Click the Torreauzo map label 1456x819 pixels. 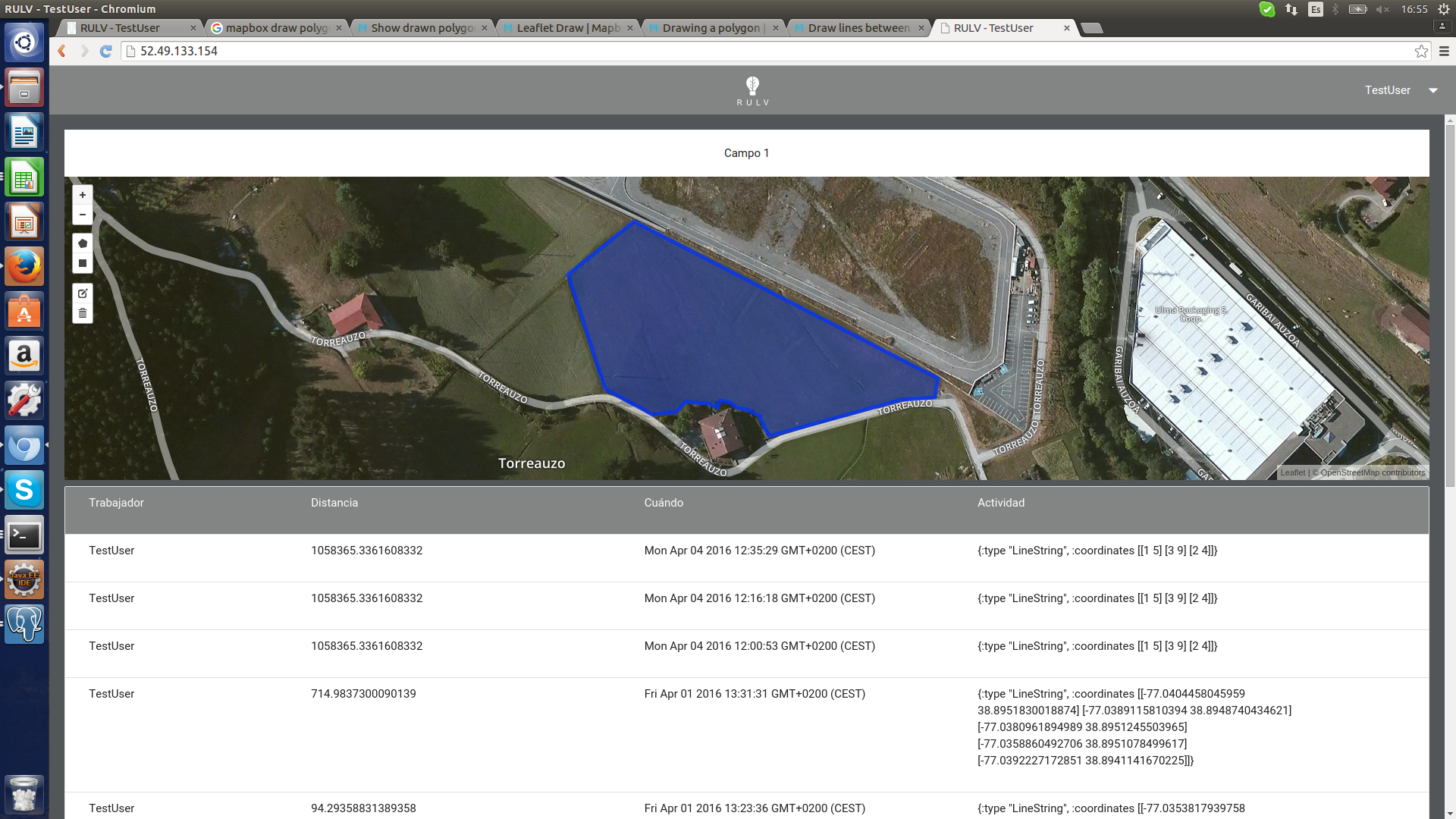(x=532, y=463)
